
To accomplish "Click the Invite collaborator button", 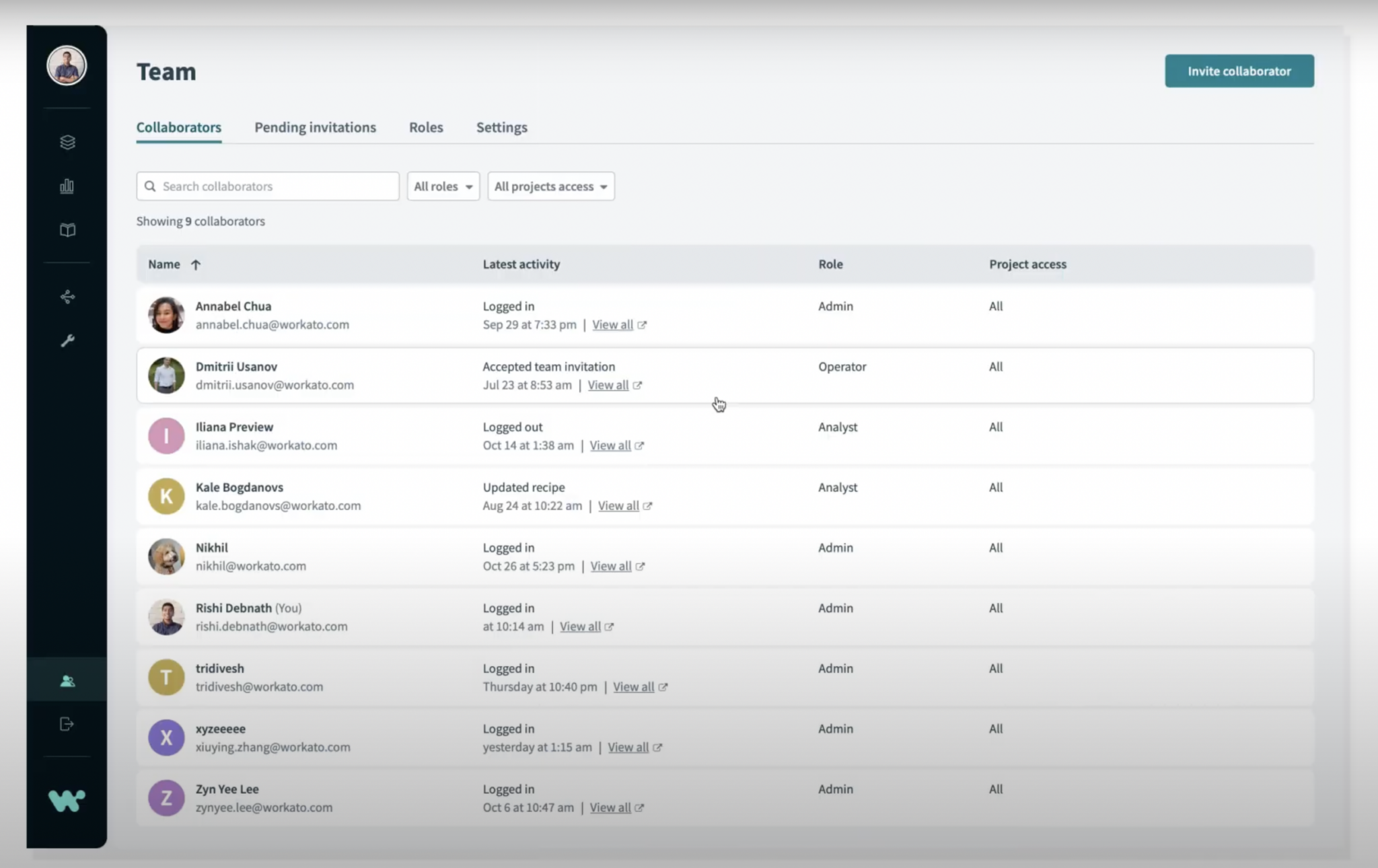I will tap(1239, 71).
